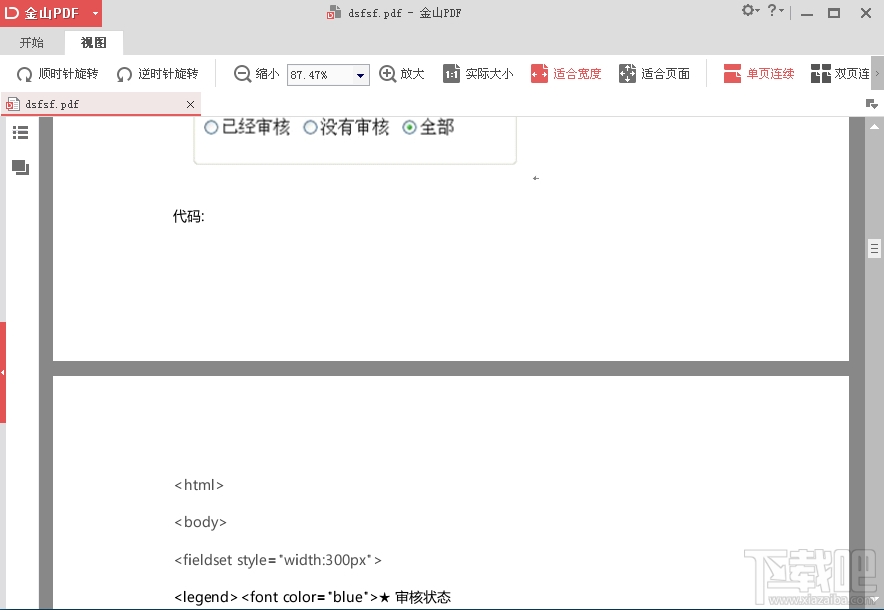Switch to the 视图 ribbon tab

93,43
